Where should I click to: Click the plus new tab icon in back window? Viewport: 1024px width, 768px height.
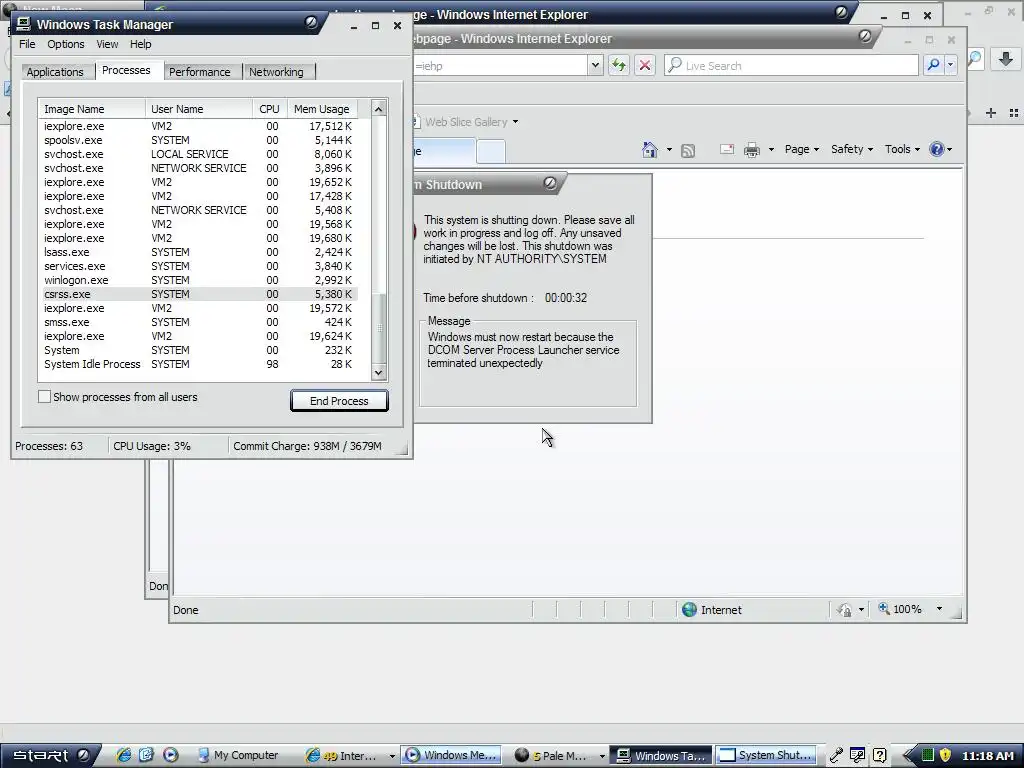pyautogui.click(x=991, y=113)
